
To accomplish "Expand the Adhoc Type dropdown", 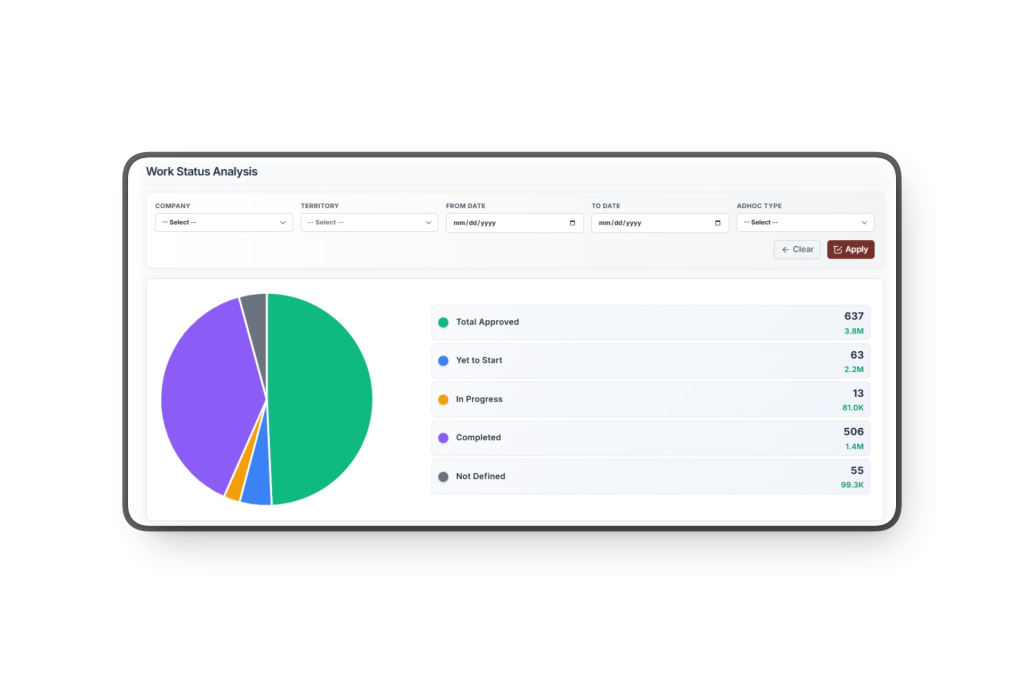I will click(x=805, y=223).
